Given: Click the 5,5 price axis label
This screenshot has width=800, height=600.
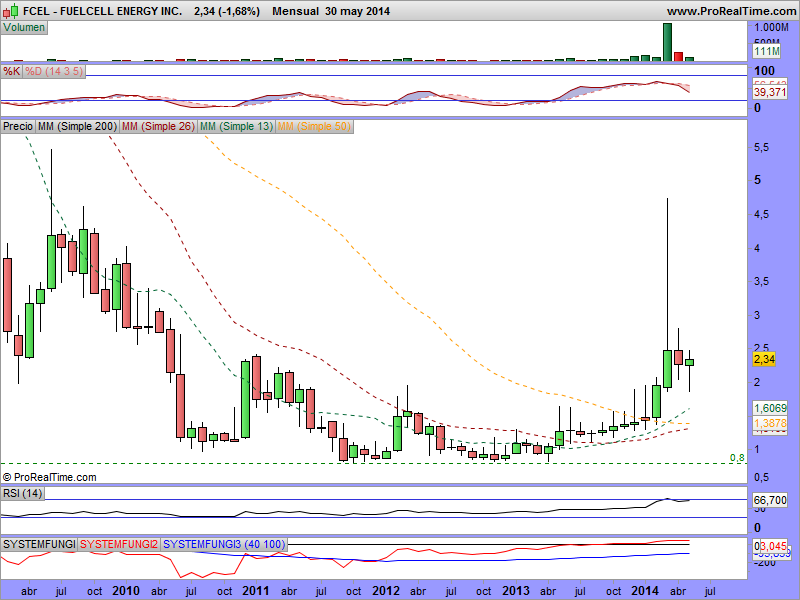Looking at the screenshot, I should [761, 147].
